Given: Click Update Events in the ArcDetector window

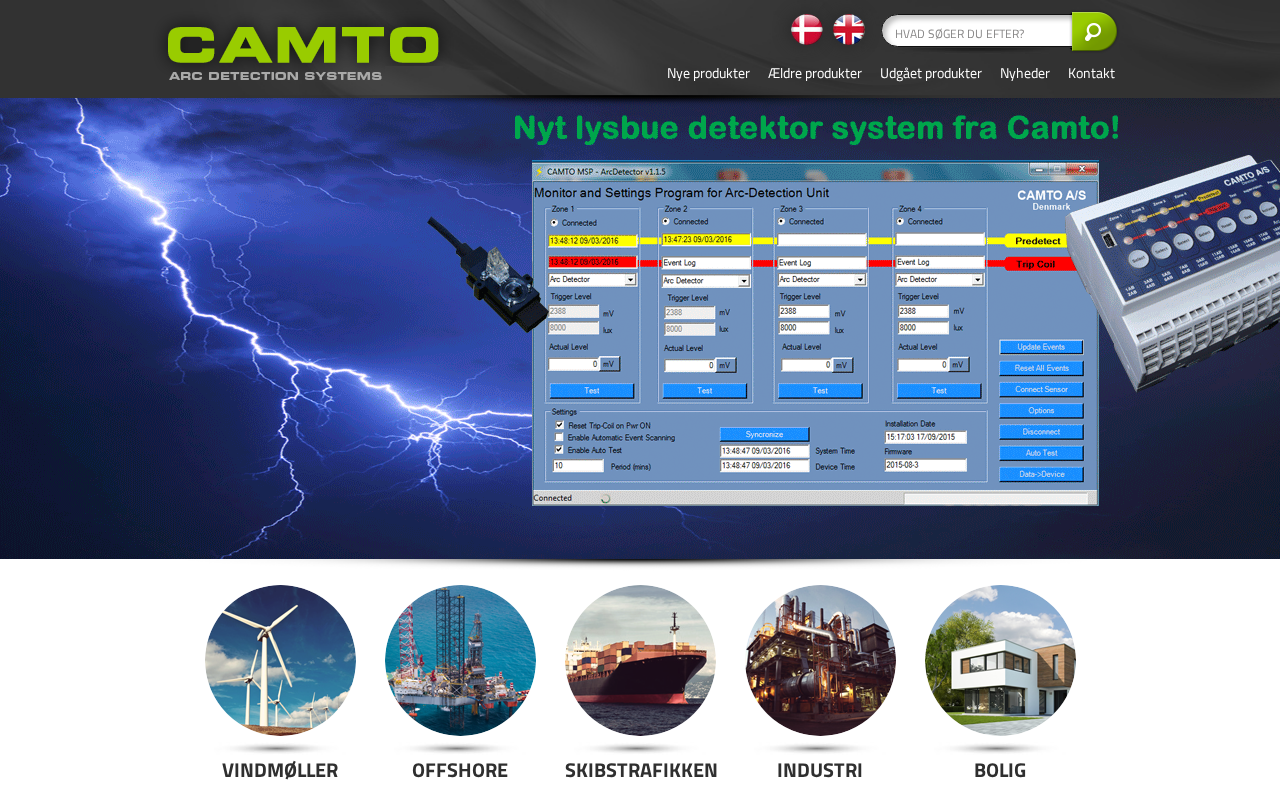Looking at the screenshot, I should point(1041,347).
